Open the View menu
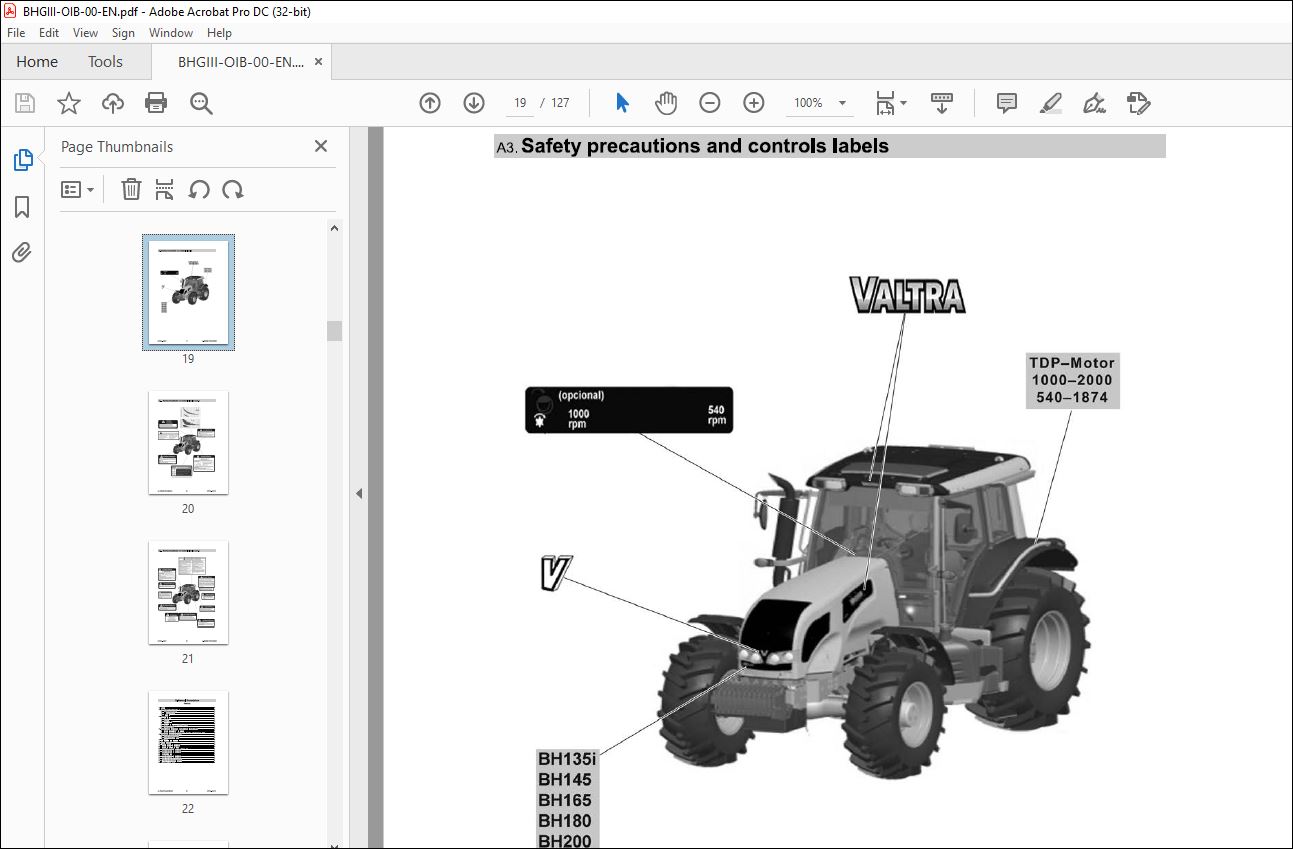This screenshot has height=849, width=1293. (x=86, y=33)
